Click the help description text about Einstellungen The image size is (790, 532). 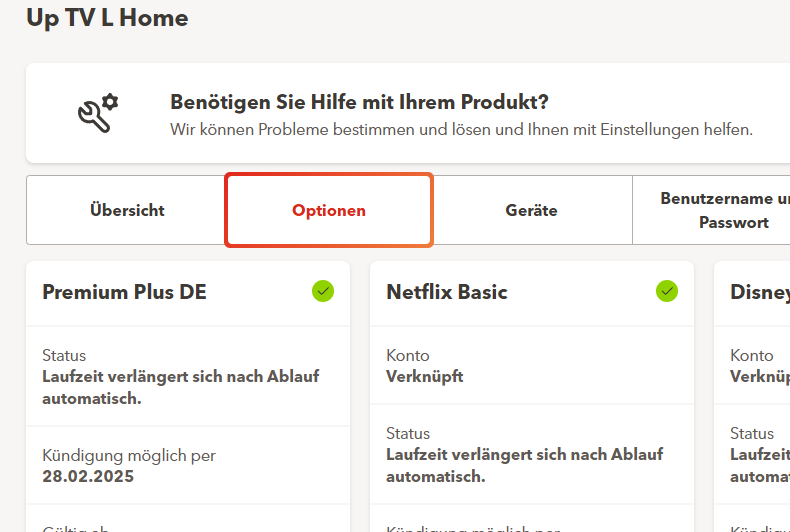tap(461, 130)
